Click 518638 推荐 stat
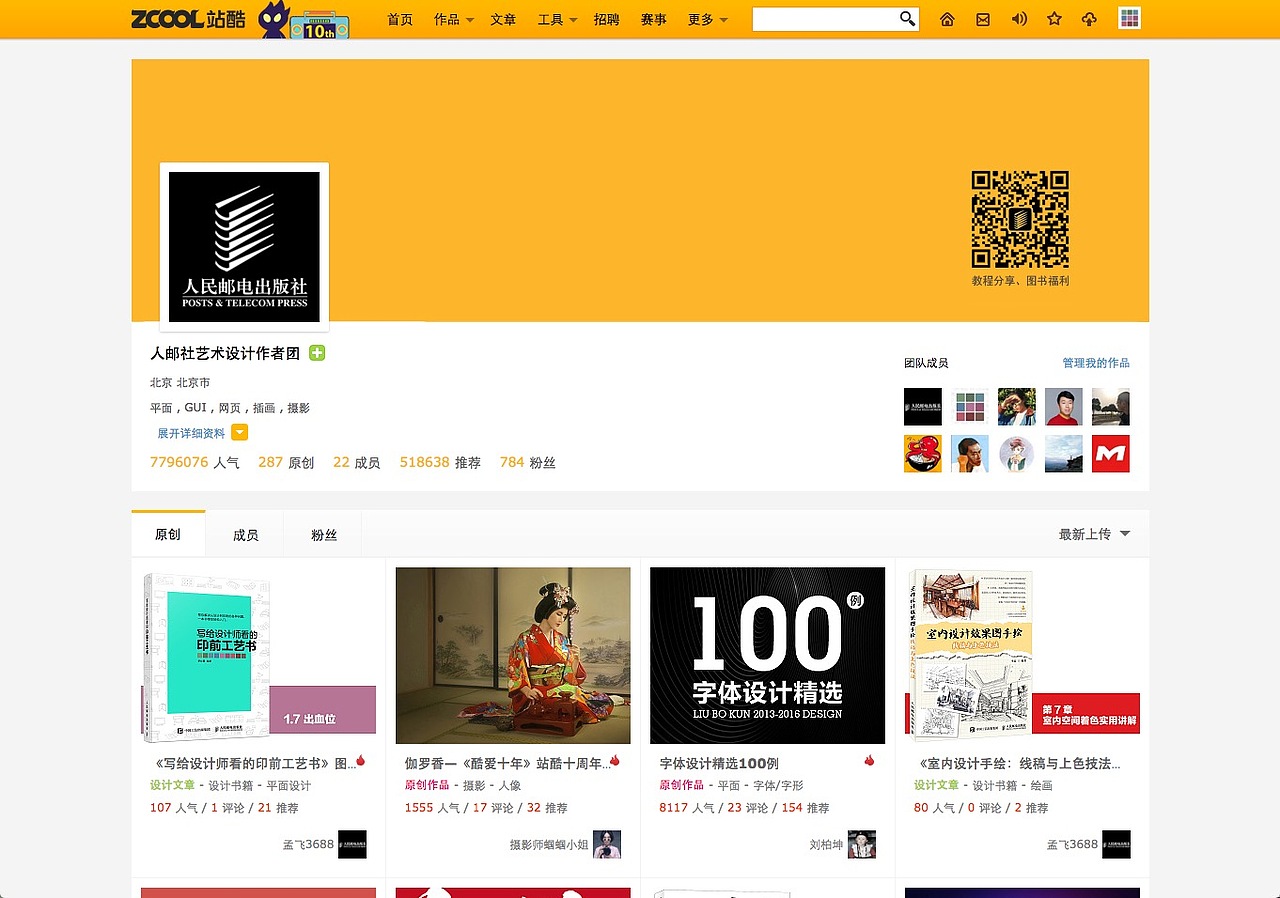 click(440, 462)
